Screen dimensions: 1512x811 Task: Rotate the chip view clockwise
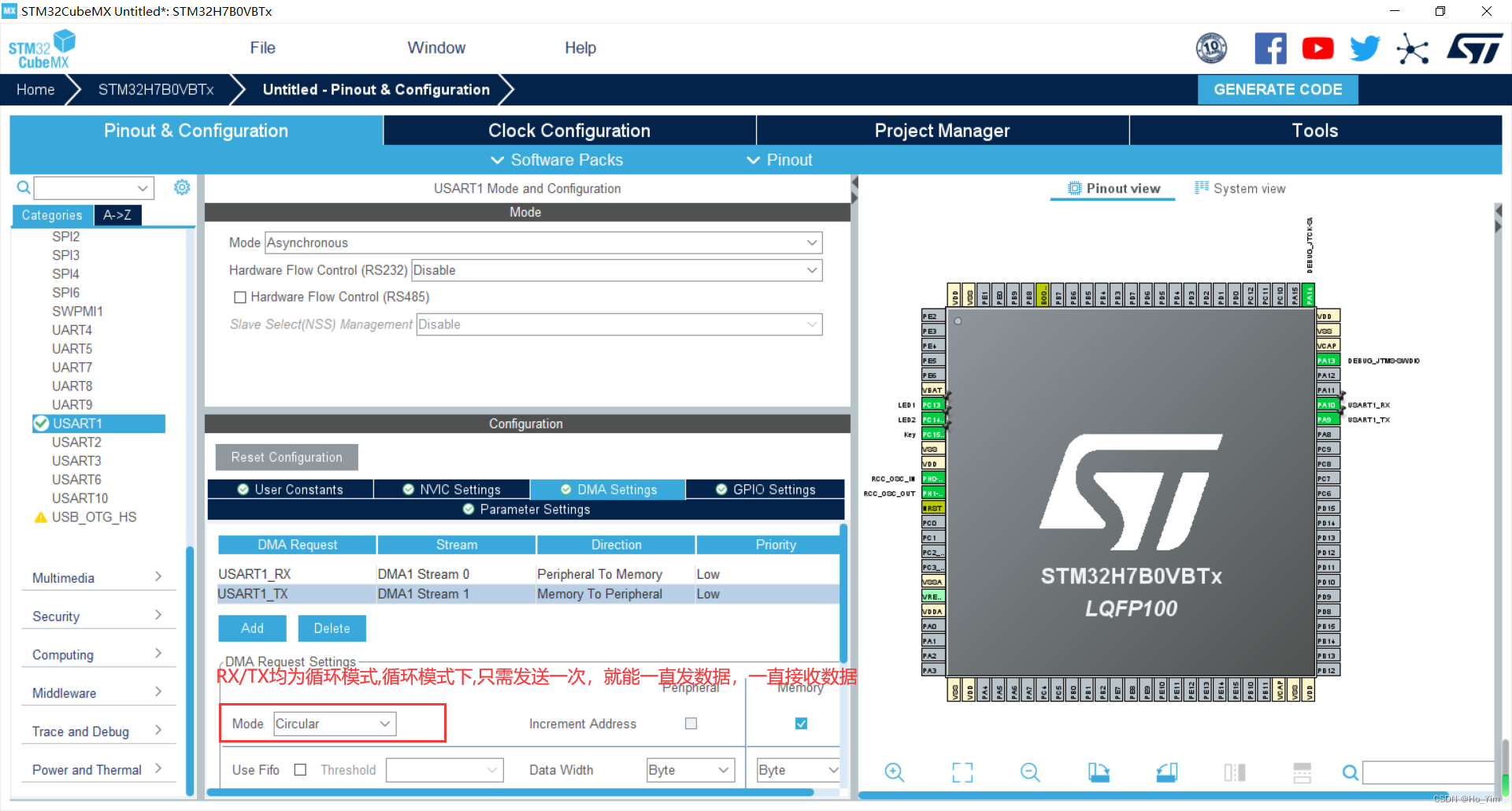point(1099,772)
